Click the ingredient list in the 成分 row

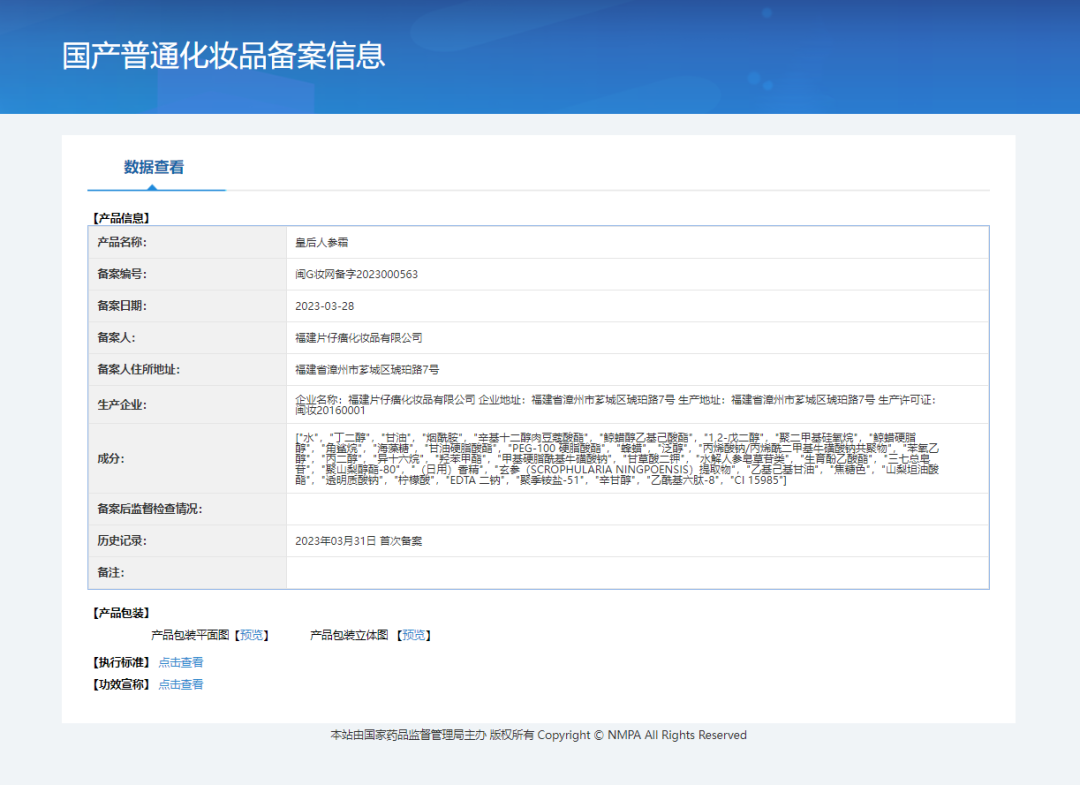click(x=617, y=459)
